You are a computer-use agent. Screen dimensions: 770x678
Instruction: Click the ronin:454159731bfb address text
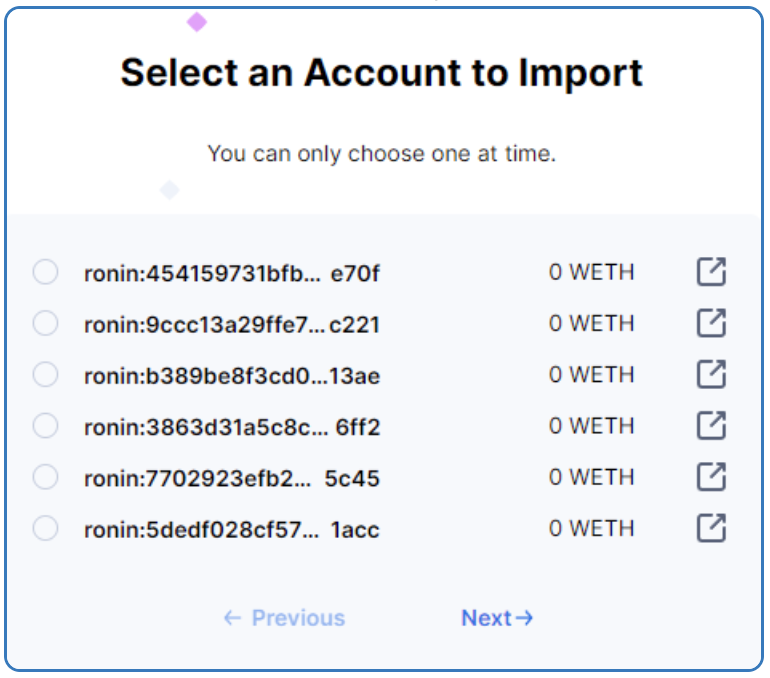pyautogui.click(x=231, y=273)
